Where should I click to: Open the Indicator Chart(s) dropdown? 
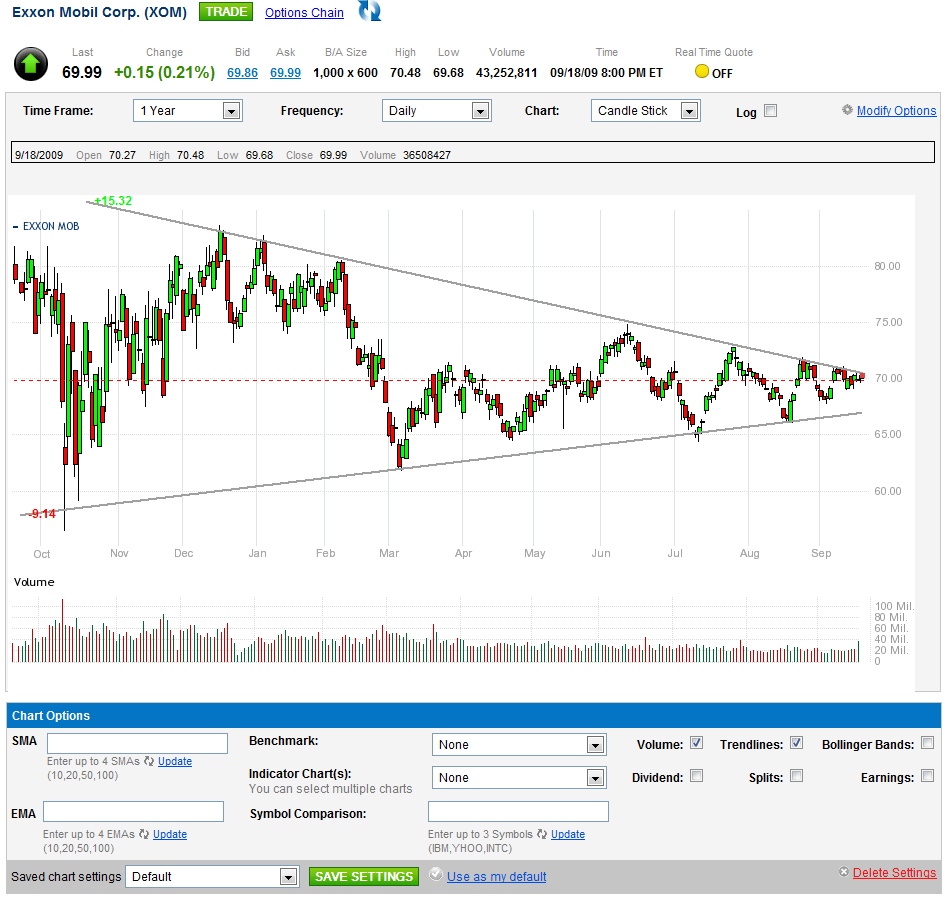coord(519,778)
